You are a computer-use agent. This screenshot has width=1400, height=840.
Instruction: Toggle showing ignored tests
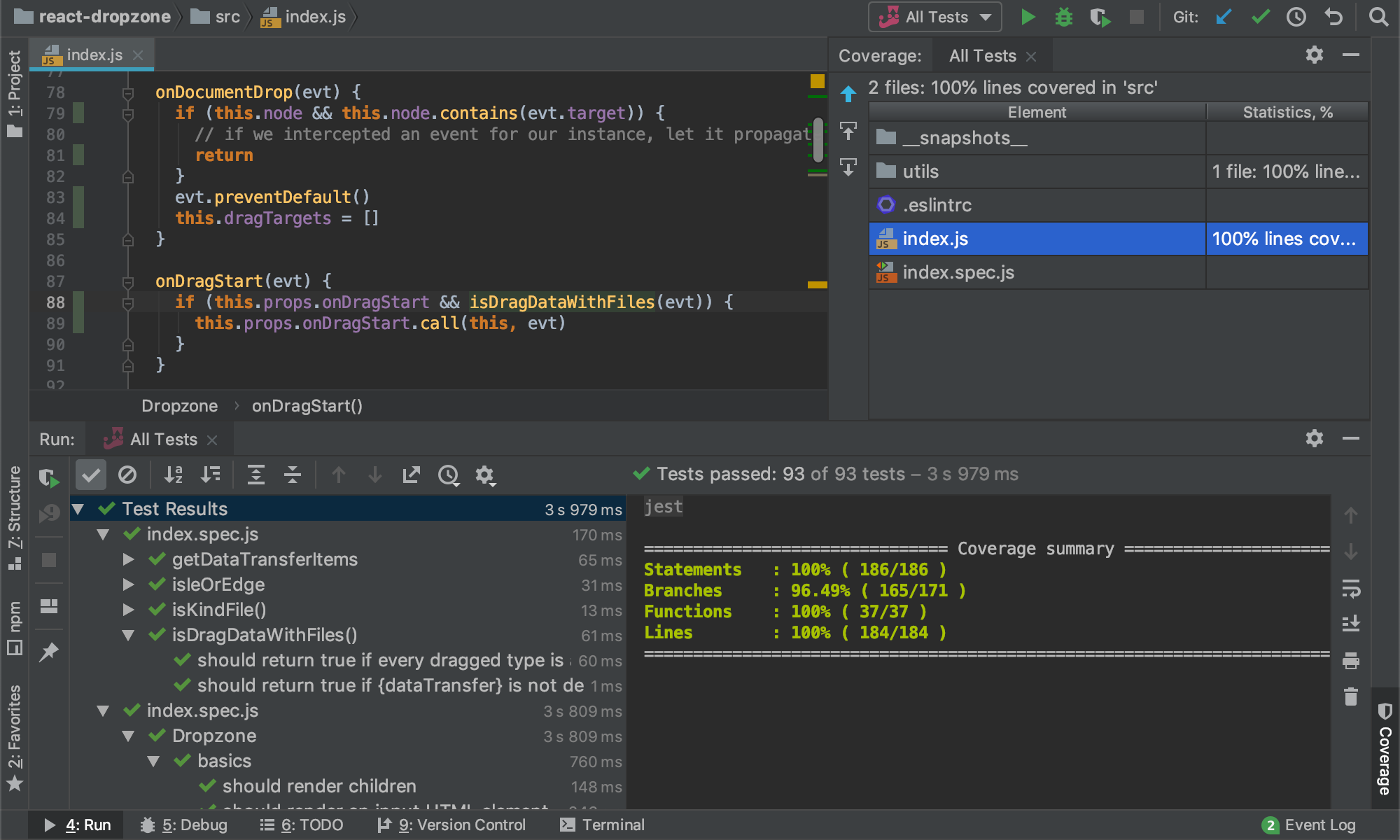point(128,475)
